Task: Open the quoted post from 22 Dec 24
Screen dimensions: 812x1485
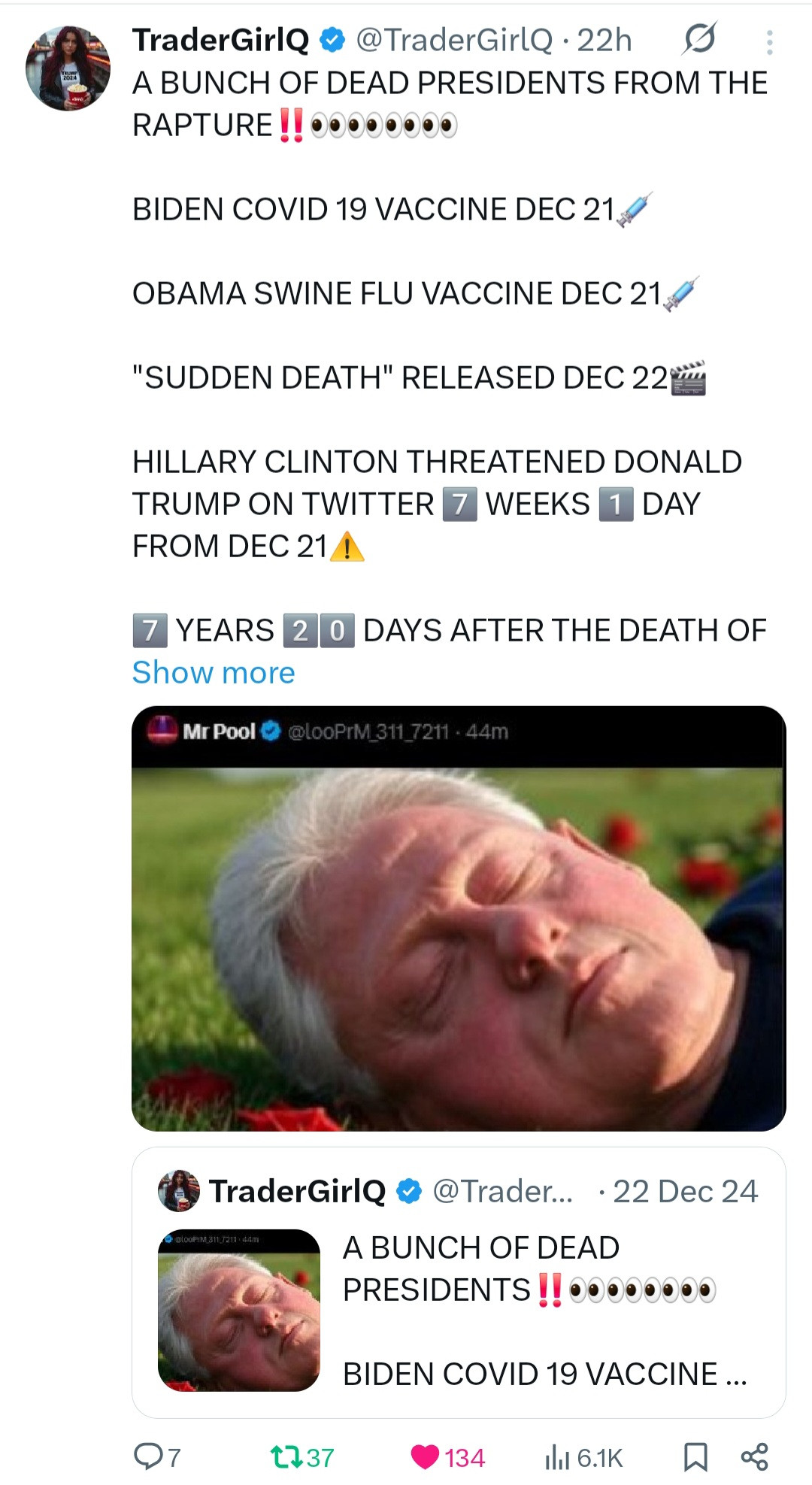Action: click(x=459, y=1283)
